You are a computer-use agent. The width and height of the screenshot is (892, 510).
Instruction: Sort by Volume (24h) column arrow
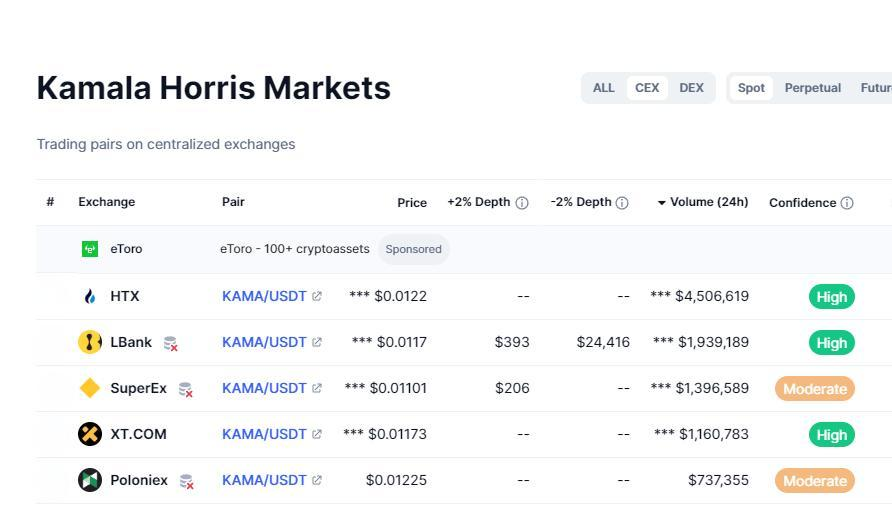662,203
